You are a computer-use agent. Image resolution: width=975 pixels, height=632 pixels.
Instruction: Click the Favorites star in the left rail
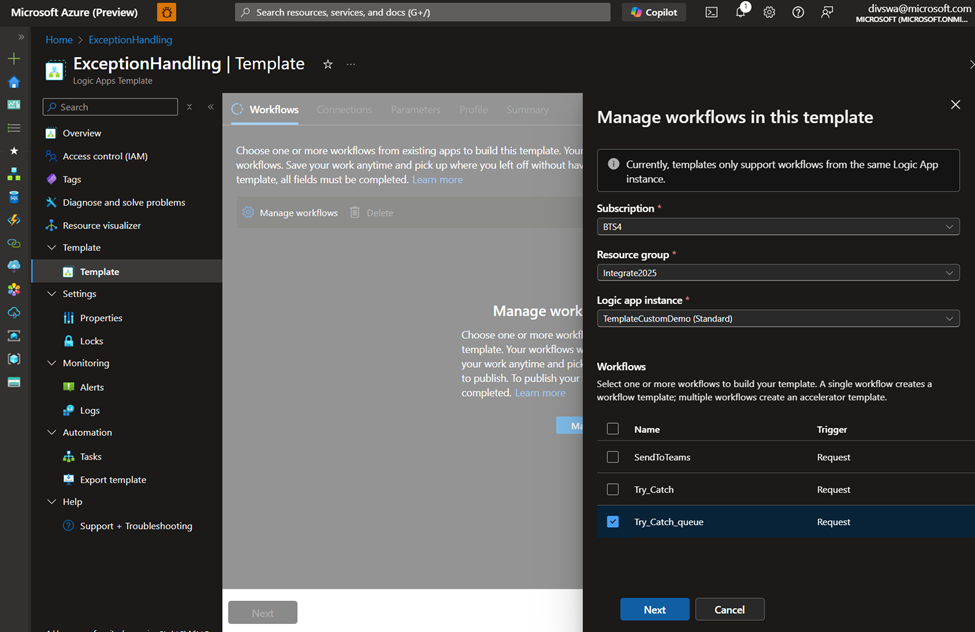pyautogui.click(x=14, y=151)
